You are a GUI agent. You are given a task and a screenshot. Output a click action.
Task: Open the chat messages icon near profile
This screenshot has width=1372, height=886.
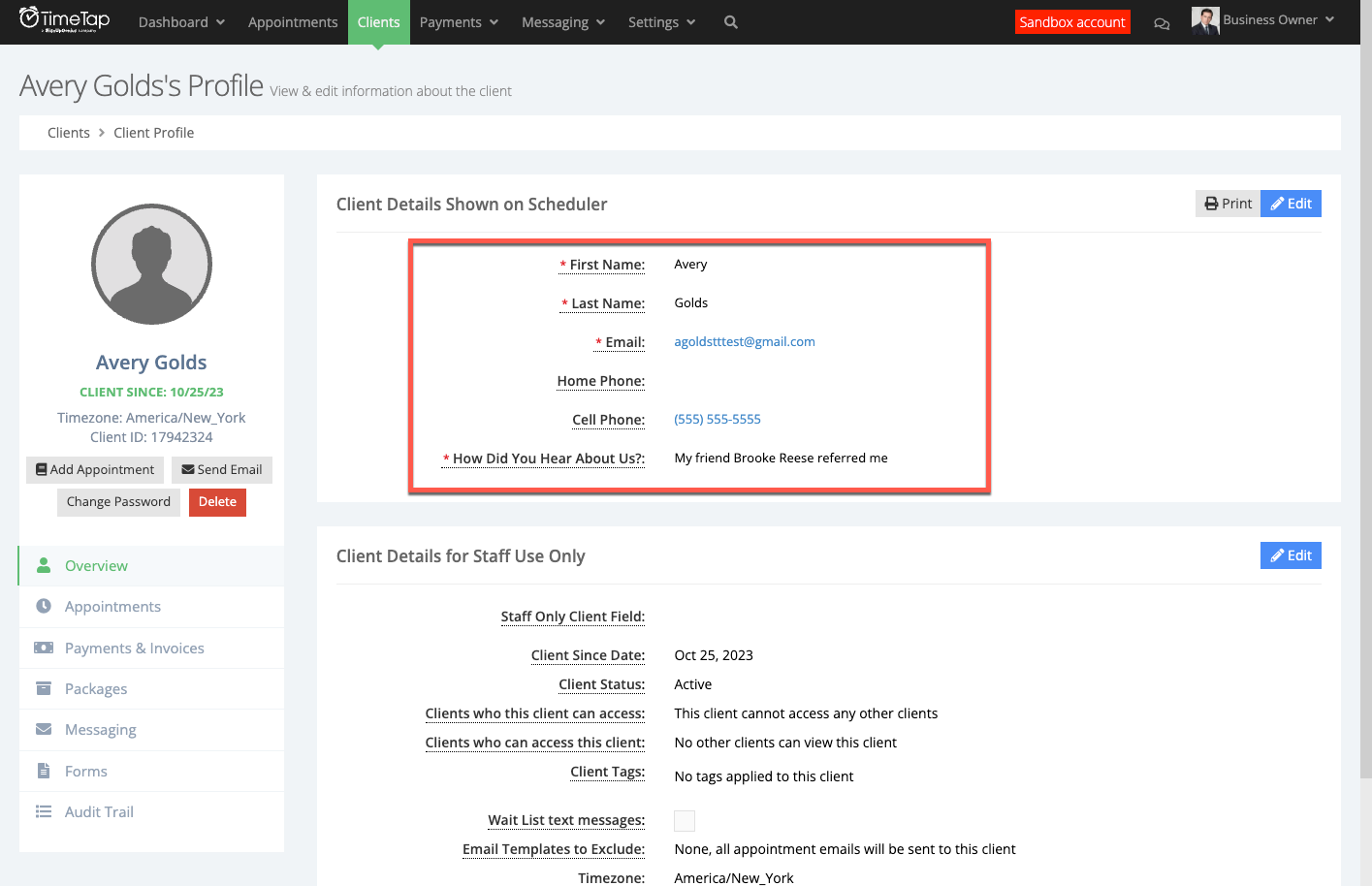pos(1162,22)
